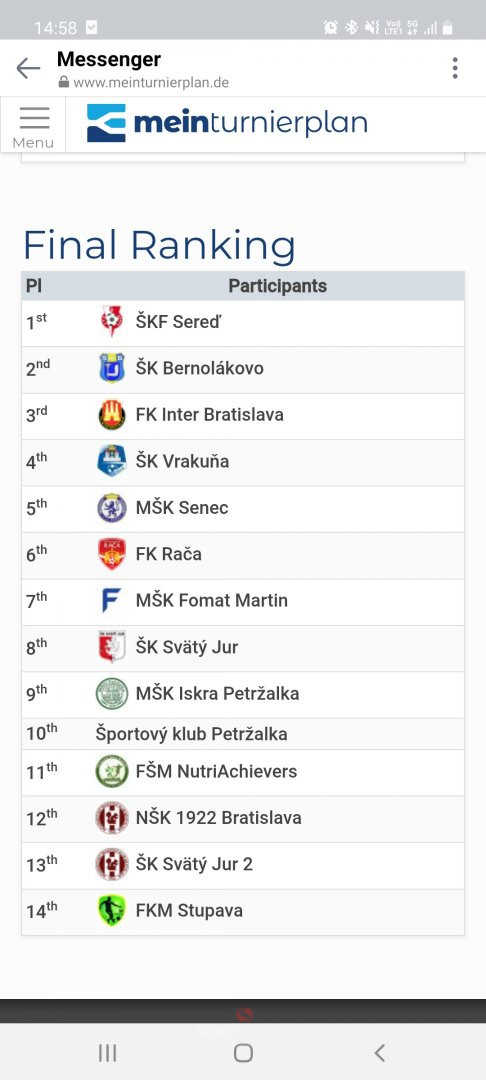Tap the FKM Stupava green crest

(x=112, y=911)
